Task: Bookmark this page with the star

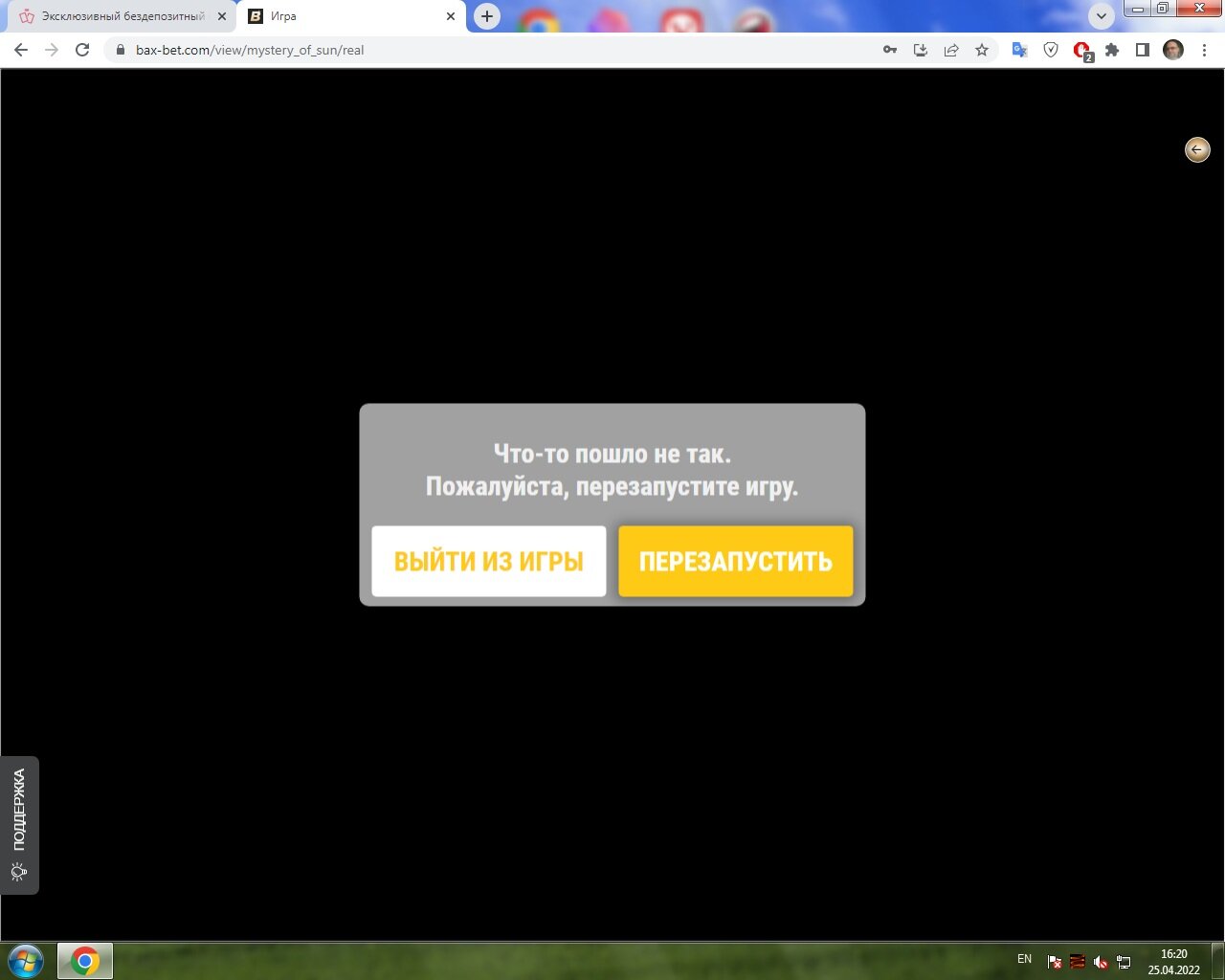Action: pyautogui.click(x=982, y=50)
